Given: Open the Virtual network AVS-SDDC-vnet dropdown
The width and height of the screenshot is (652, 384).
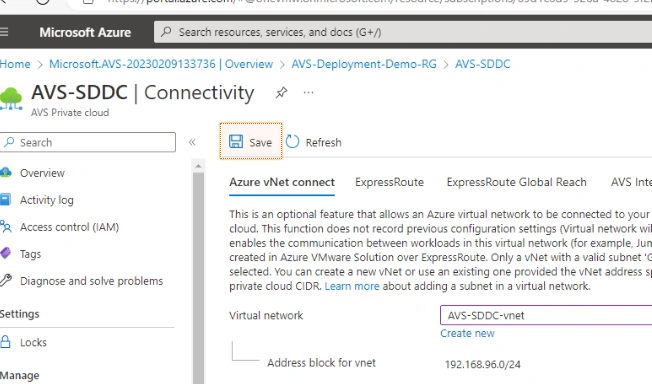Looking at the screenshot, I should tap(546, 315).
